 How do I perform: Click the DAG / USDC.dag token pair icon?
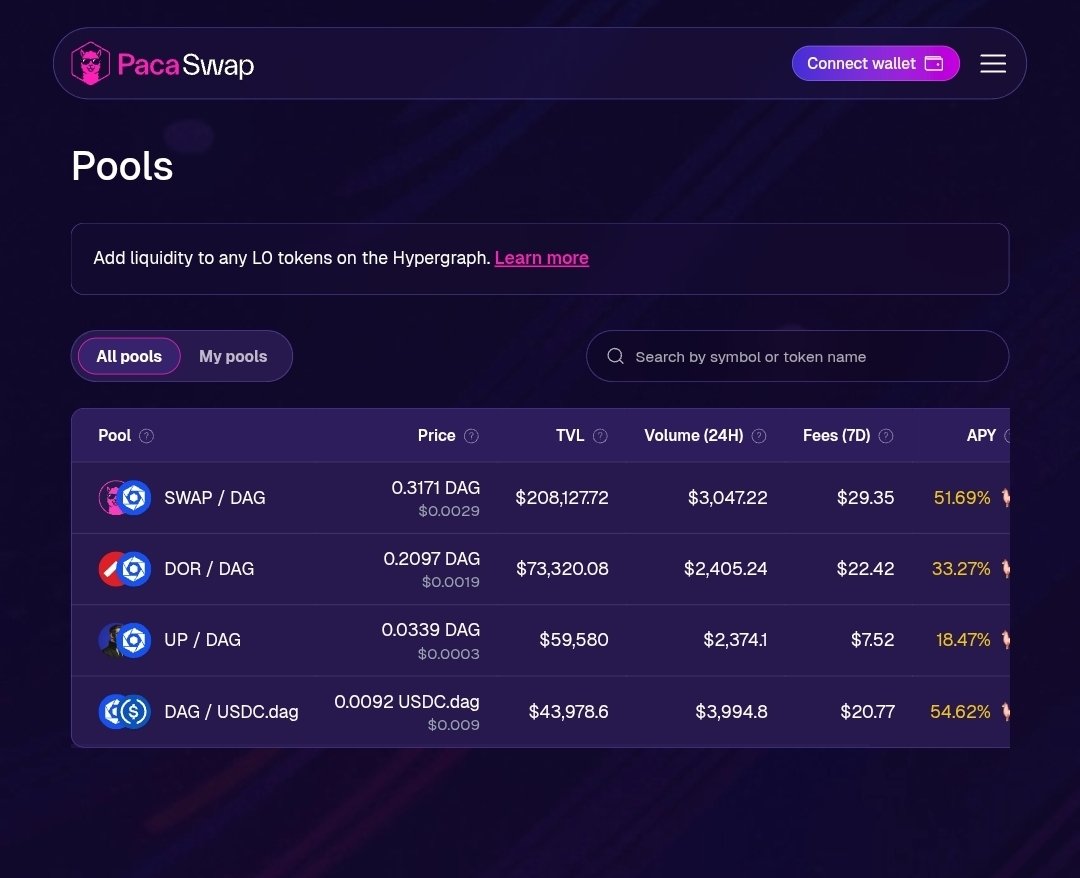(125, 711)
